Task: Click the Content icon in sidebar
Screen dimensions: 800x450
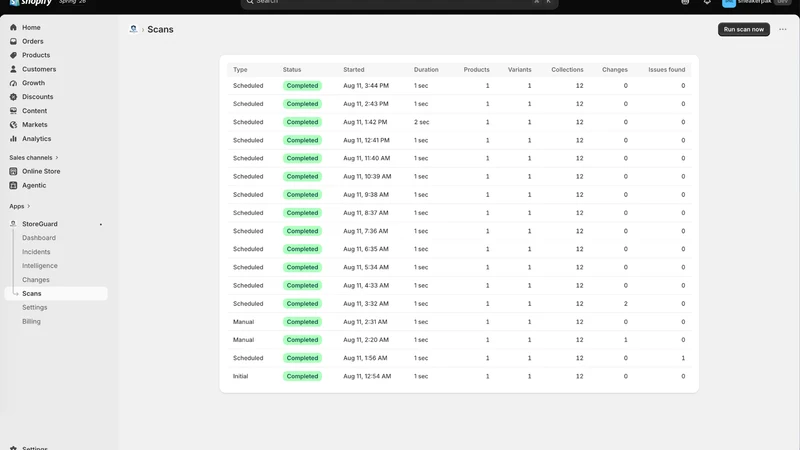Action: (13, 111)
